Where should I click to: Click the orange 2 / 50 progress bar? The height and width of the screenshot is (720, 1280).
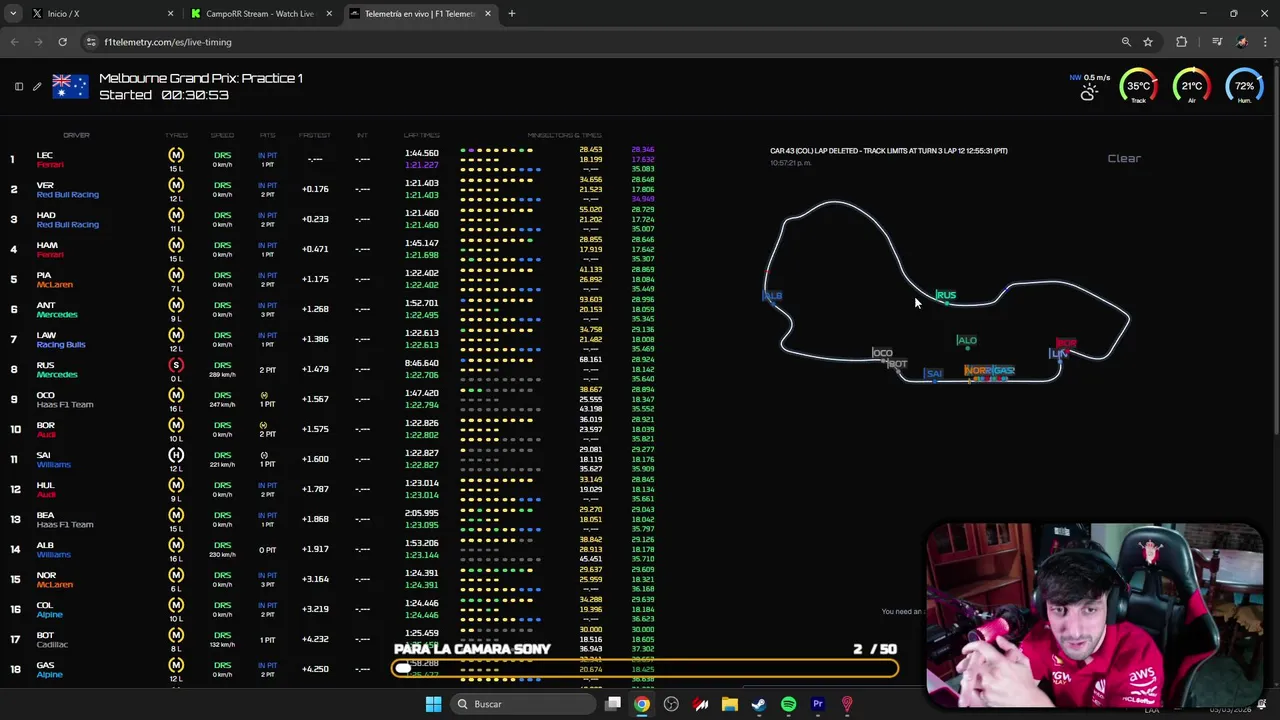tap(645, 668)
